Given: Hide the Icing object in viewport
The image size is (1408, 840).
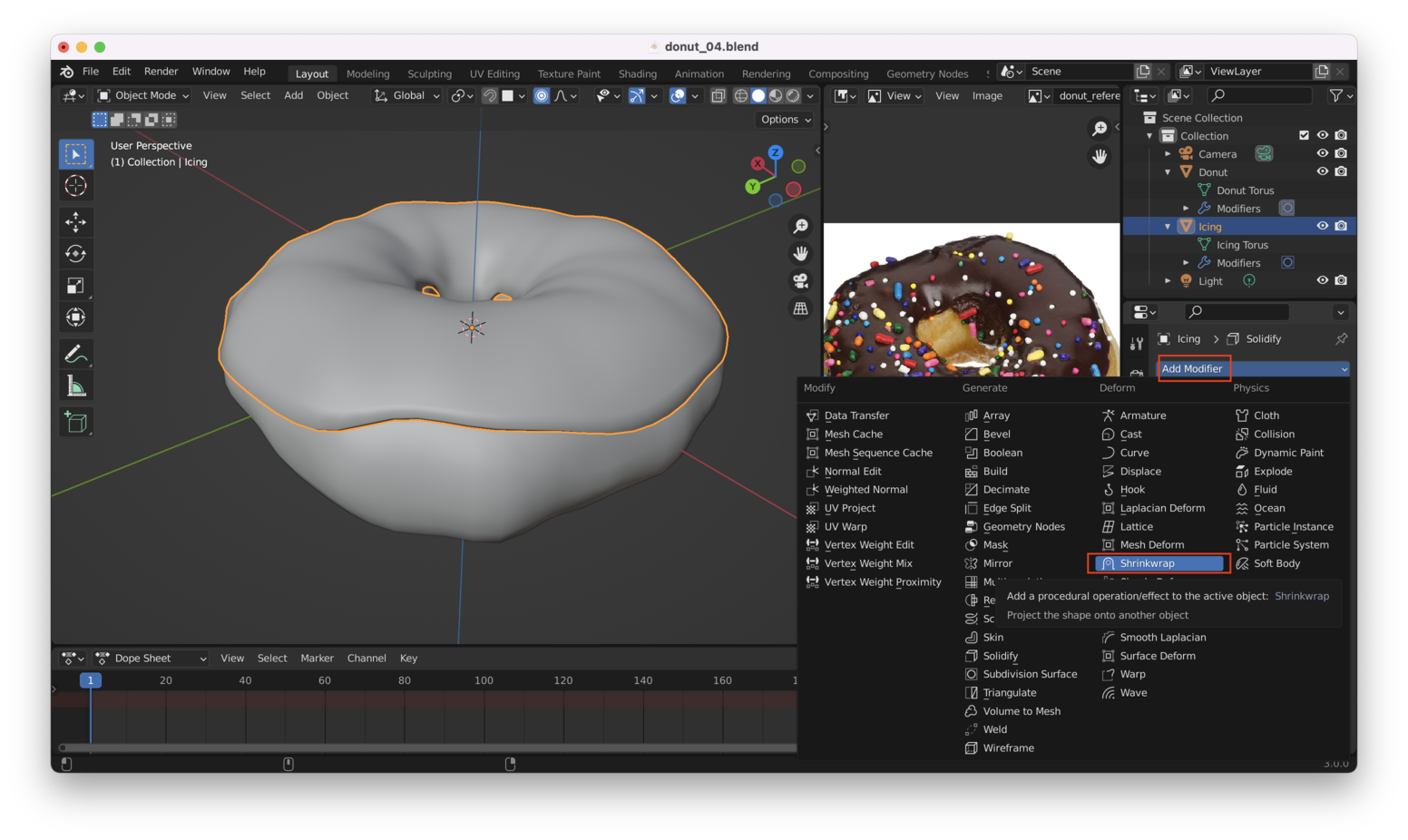Looking at the screenshot, I should tap(1322, 226).
